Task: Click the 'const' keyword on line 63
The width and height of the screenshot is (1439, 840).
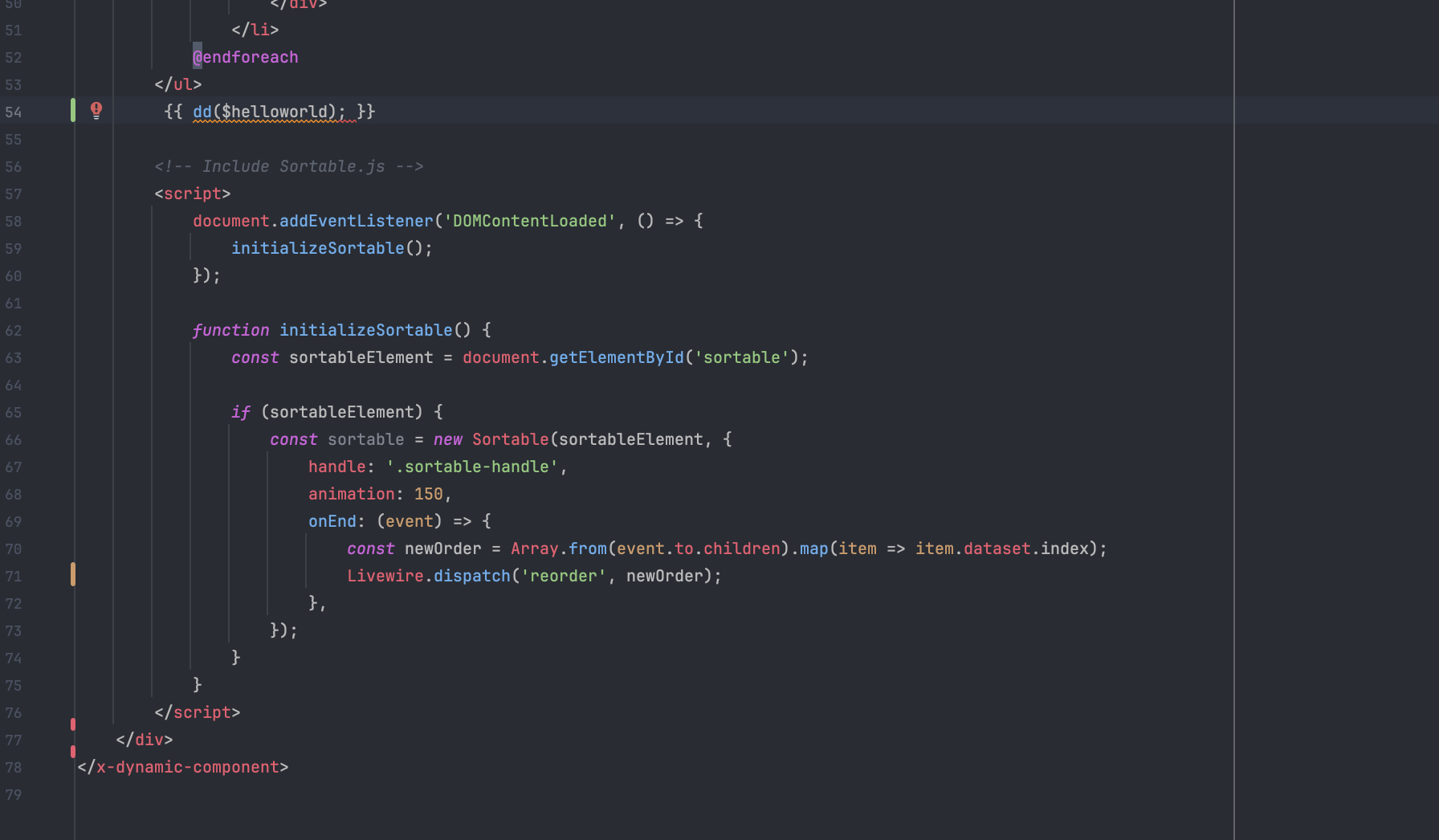Action: tap(255, 357)
